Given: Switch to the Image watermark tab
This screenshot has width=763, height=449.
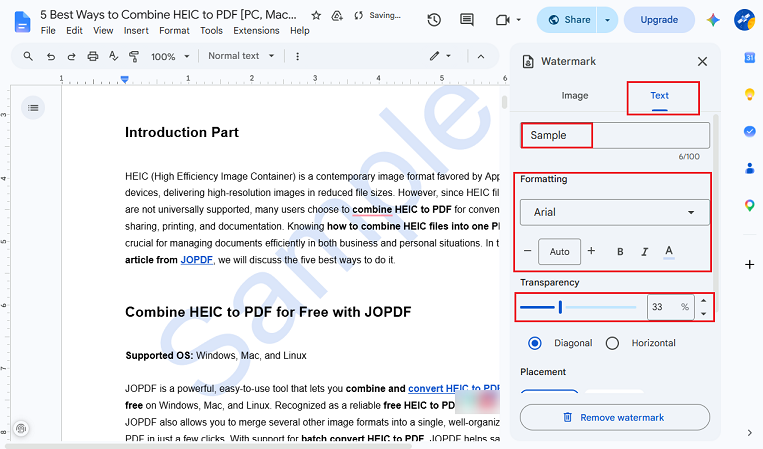Looking at the screenshot, I should 575,96.
